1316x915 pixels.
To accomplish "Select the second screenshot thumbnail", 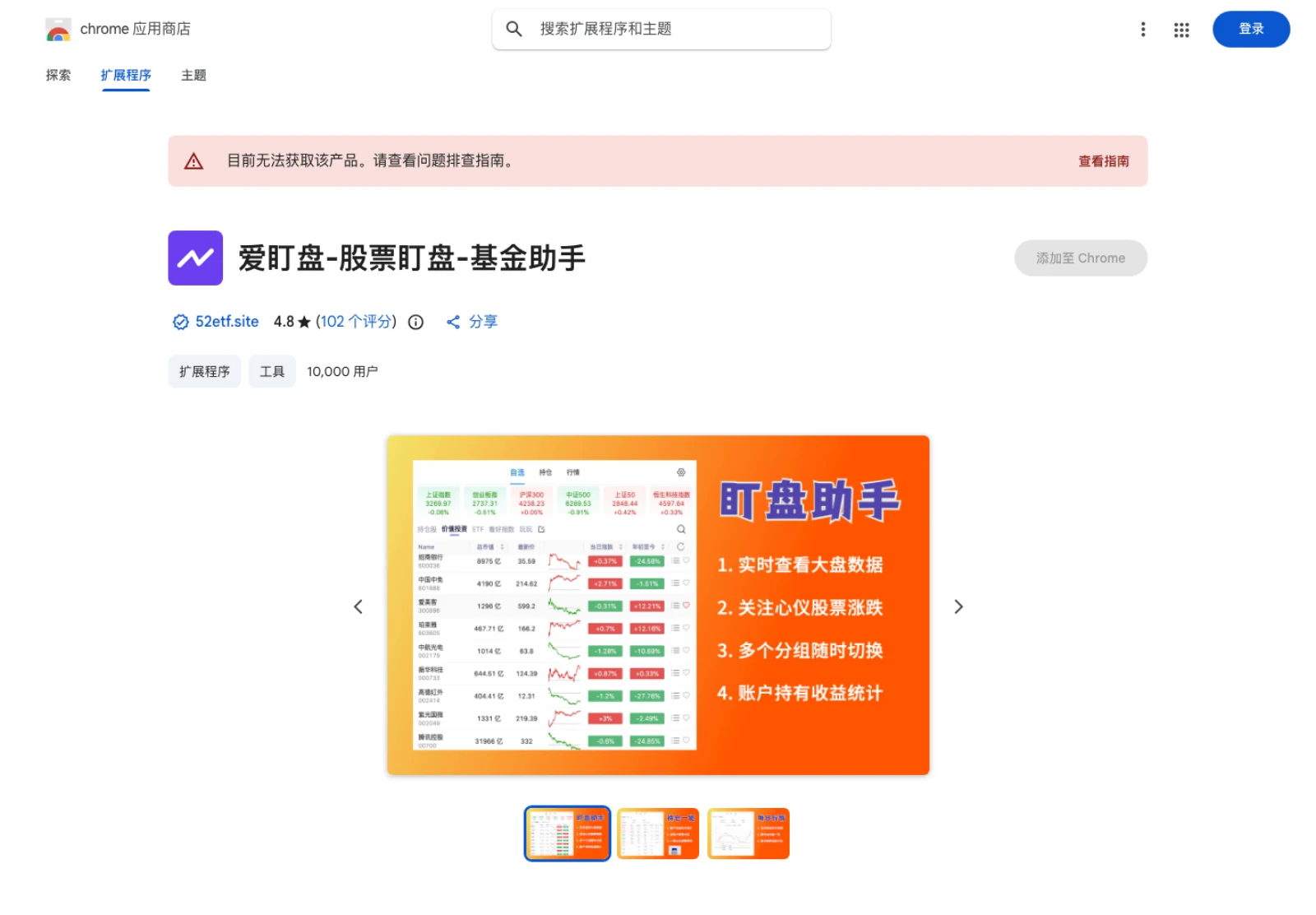I will click(658, 834).
